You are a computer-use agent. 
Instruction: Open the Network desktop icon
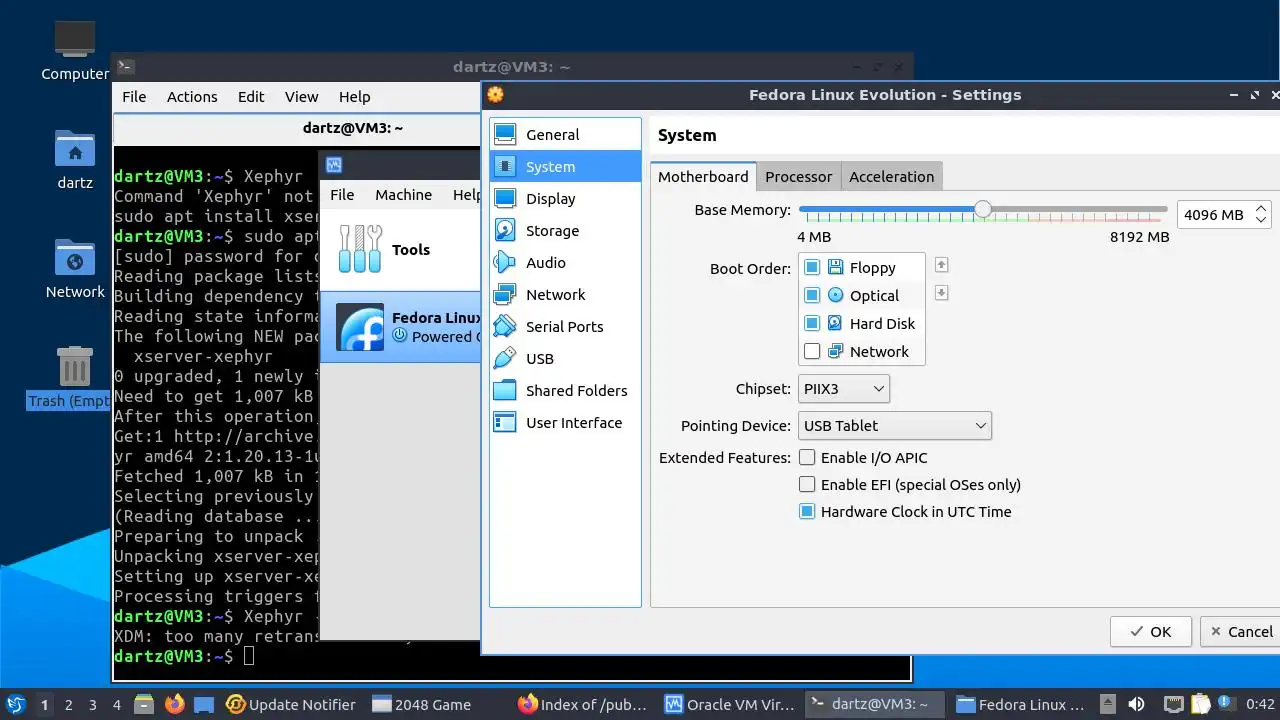[x=75, y=268]
